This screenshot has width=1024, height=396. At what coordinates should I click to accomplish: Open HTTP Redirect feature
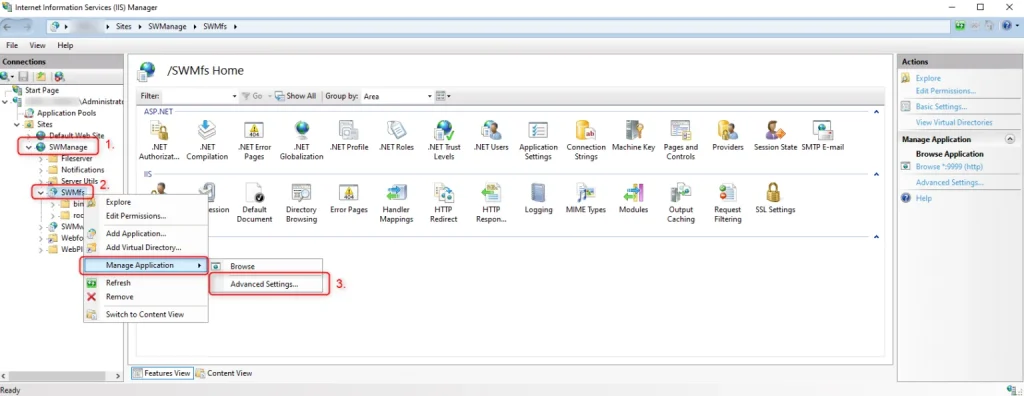point(444,203)
